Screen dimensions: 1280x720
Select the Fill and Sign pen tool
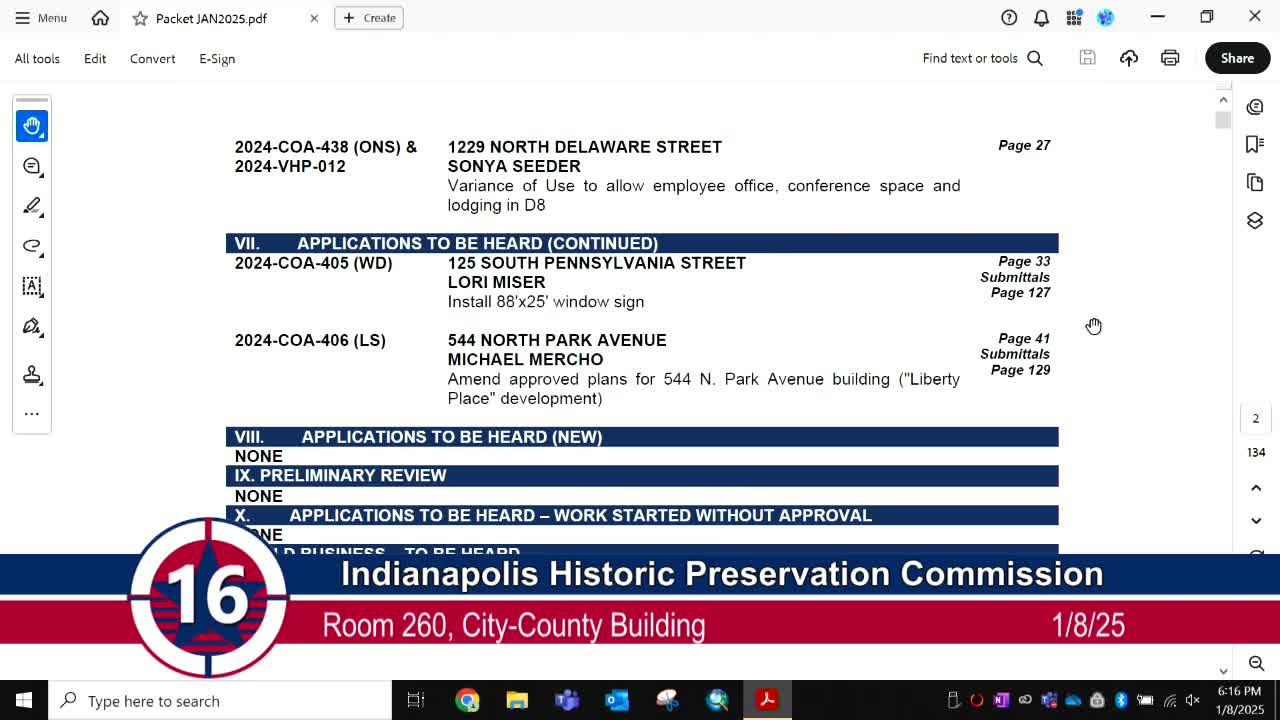tap(32, 326)
